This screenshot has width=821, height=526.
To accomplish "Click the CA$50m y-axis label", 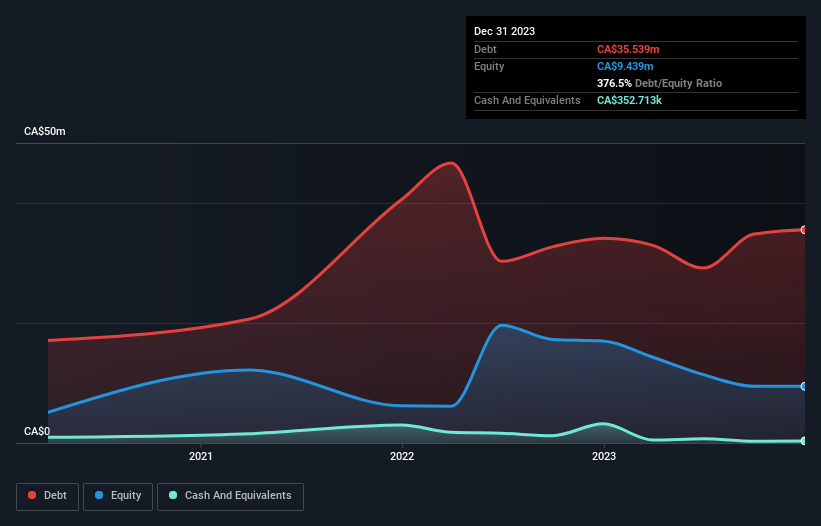I will [x=45, y=131].
